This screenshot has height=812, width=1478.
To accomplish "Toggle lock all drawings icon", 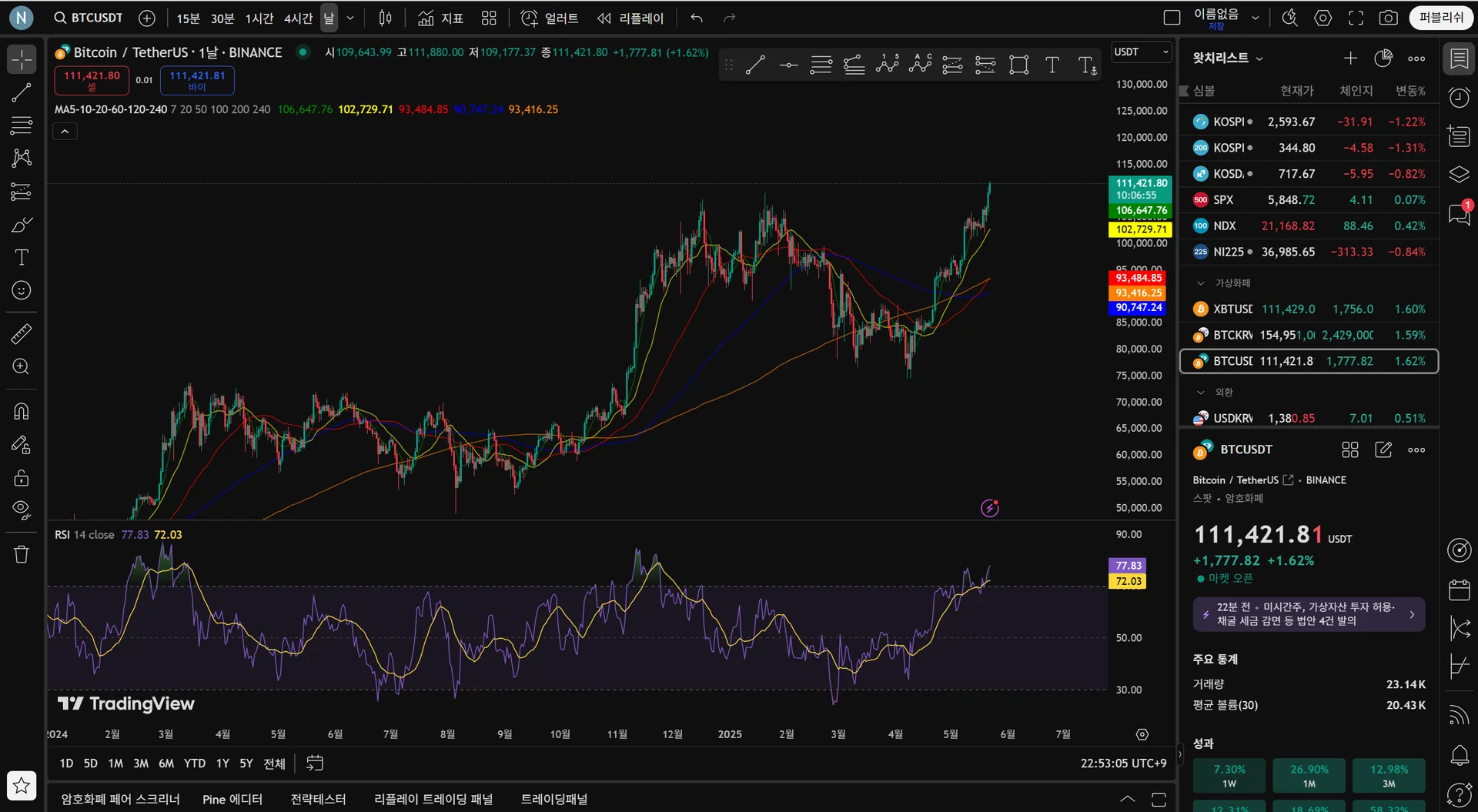I will (22, 478).
